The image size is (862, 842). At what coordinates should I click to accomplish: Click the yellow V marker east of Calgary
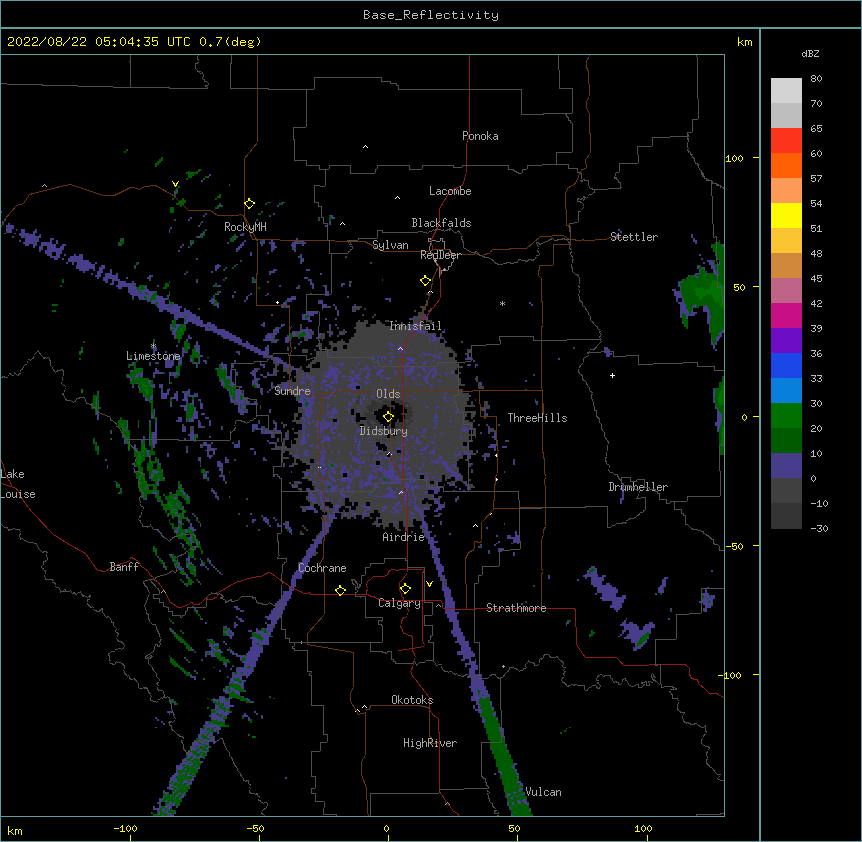pyautogui.click(x=429, y=584)
